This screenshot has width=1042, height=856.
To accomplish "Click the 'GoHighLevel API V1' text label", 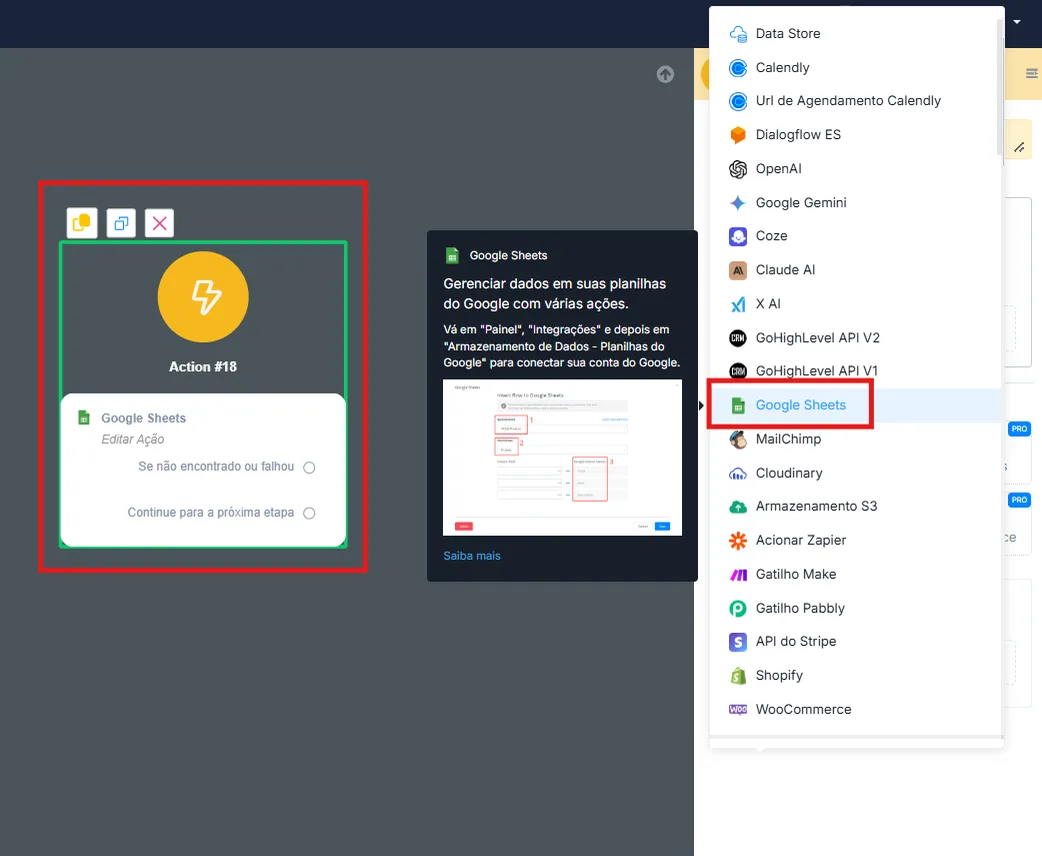I will [816, 371].
